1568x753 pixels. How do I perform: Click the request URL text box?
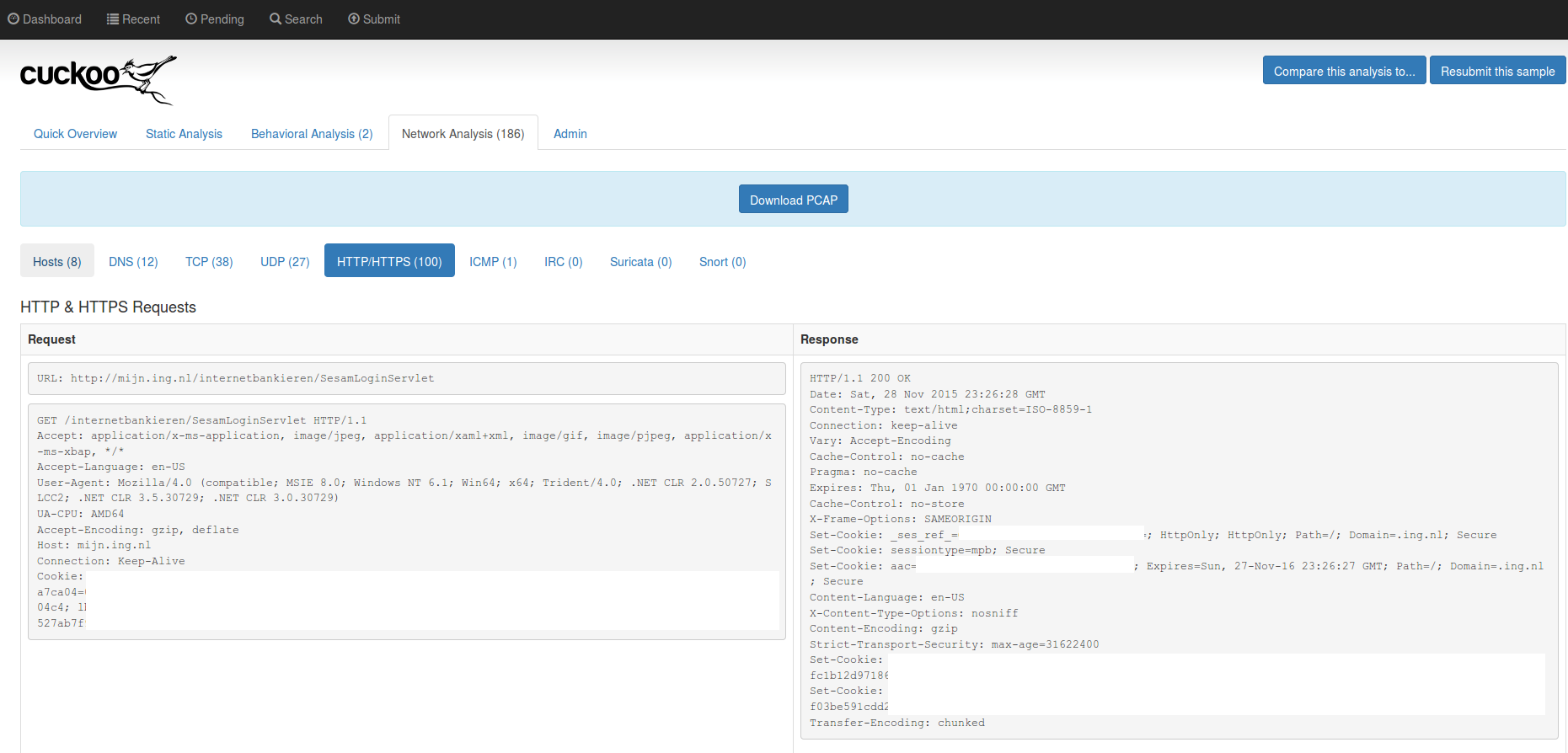[406, 378]
